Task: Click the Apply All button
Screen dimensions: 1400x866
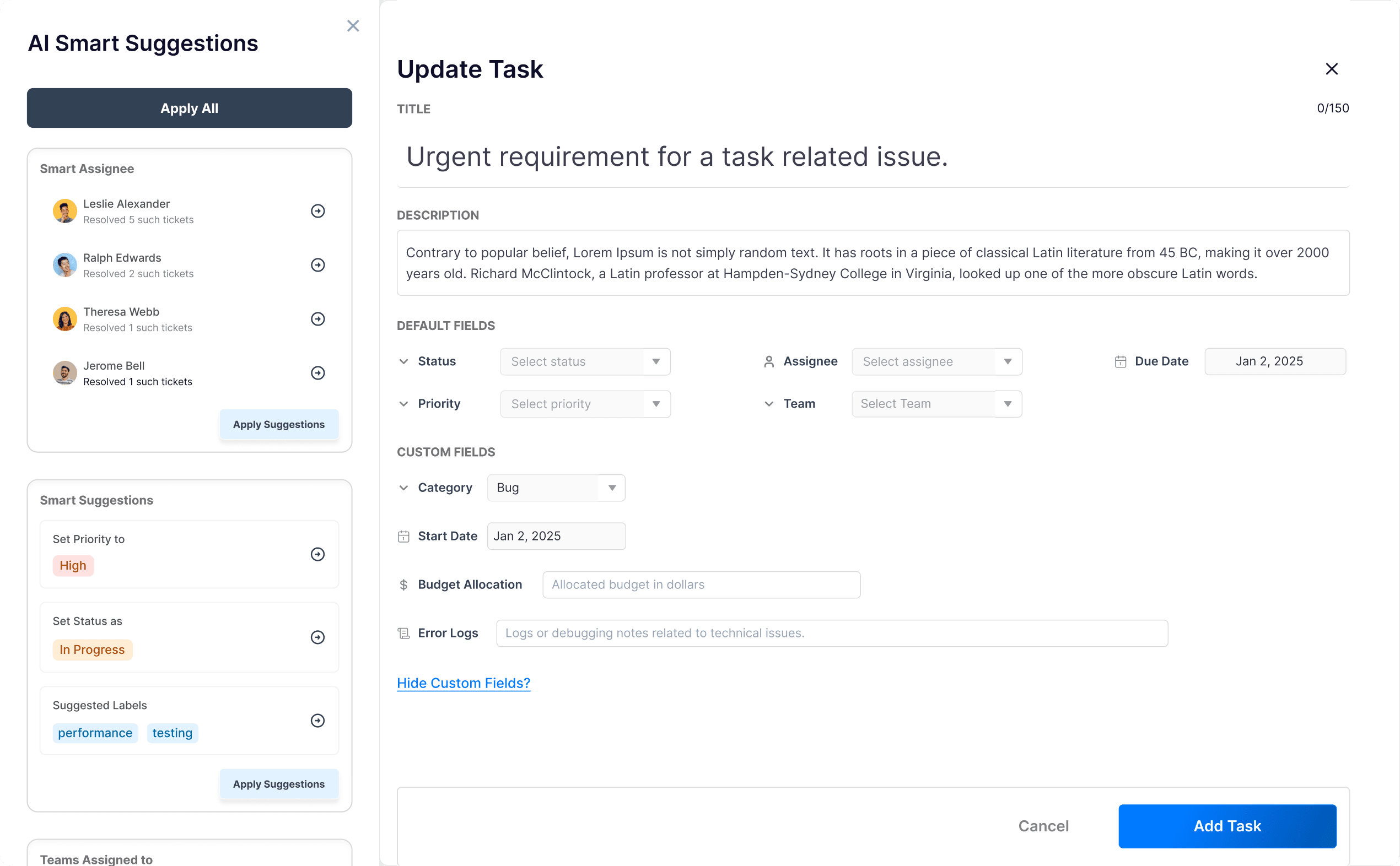Action: click(189, 108)
